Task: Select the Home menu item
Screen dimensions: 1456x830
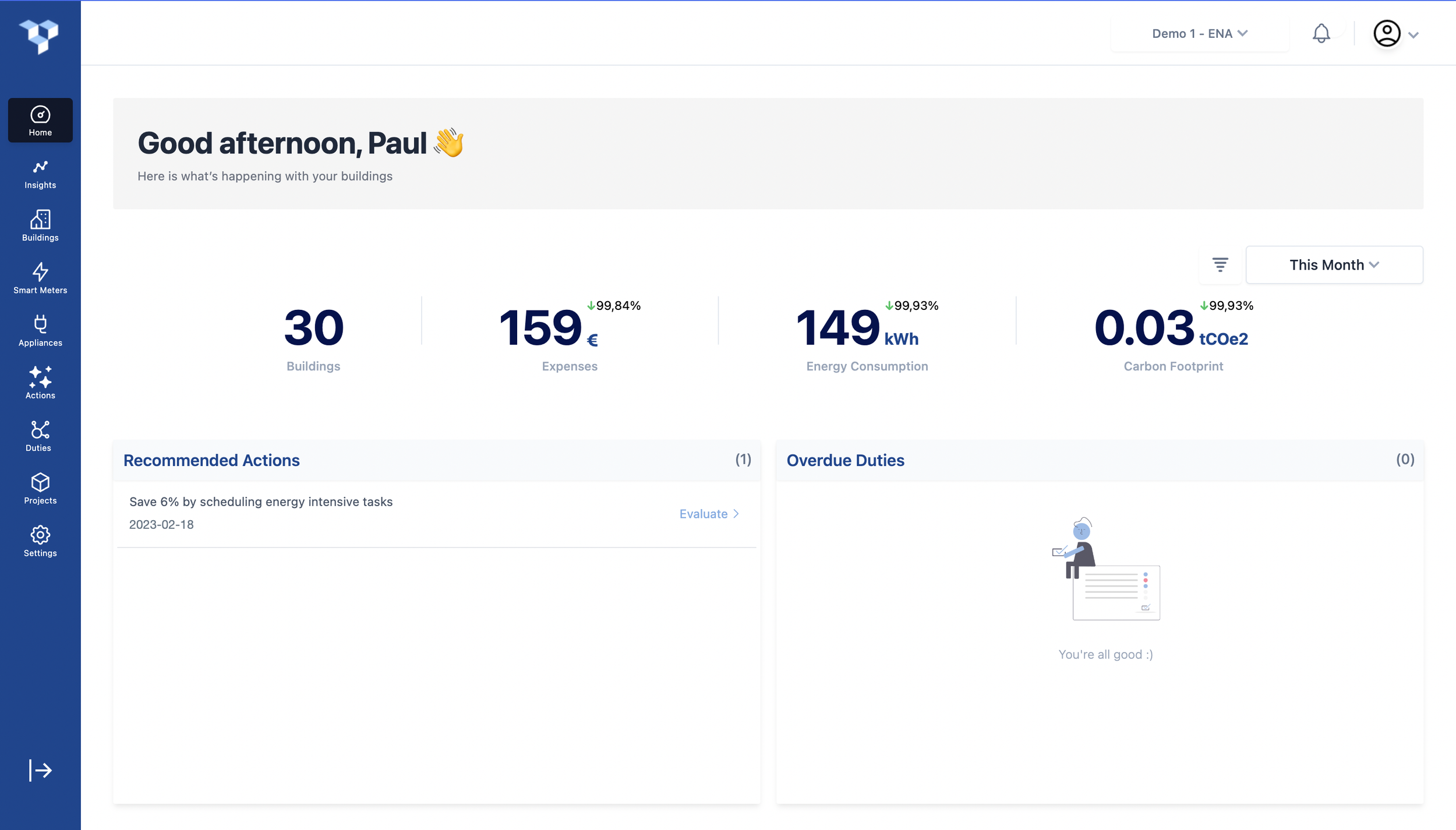Action: (x=40, y=121)
